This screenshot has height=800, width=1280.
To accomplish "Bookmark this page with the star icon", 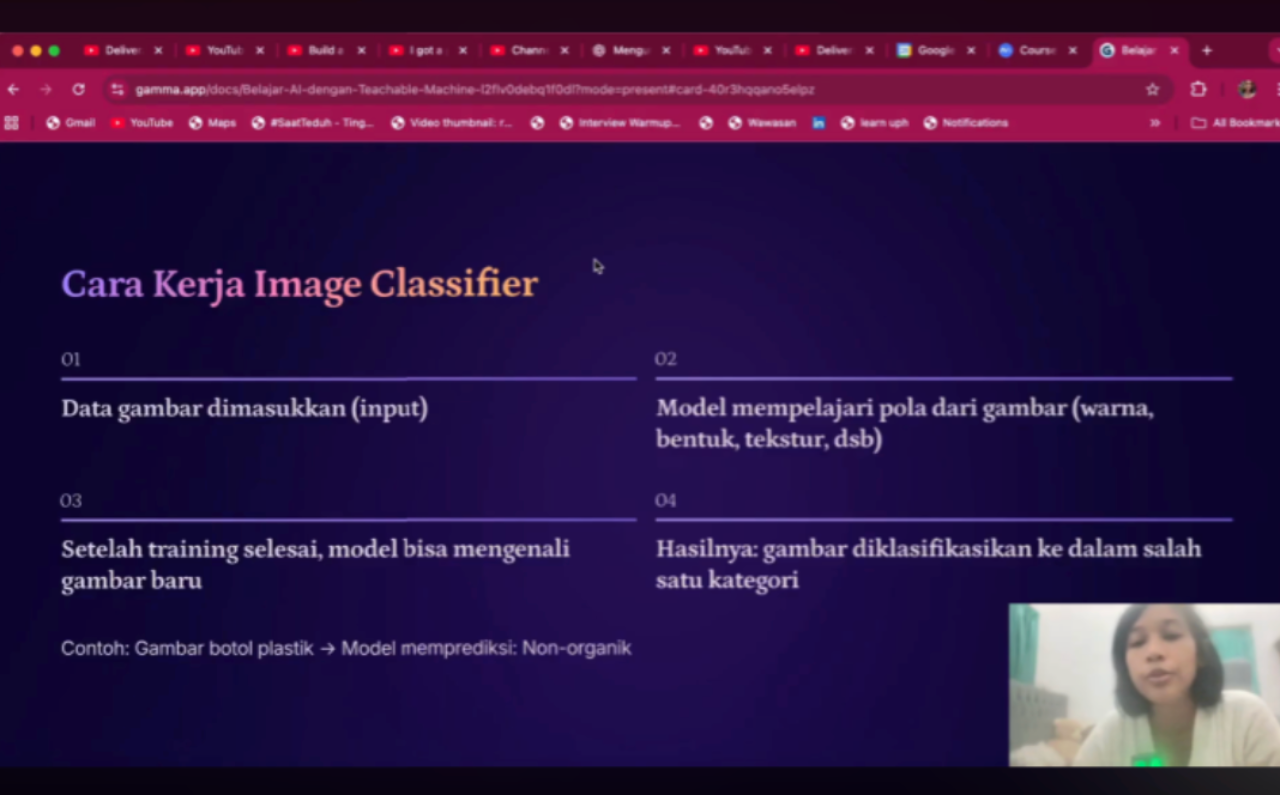I will [x=1152, y=90].
